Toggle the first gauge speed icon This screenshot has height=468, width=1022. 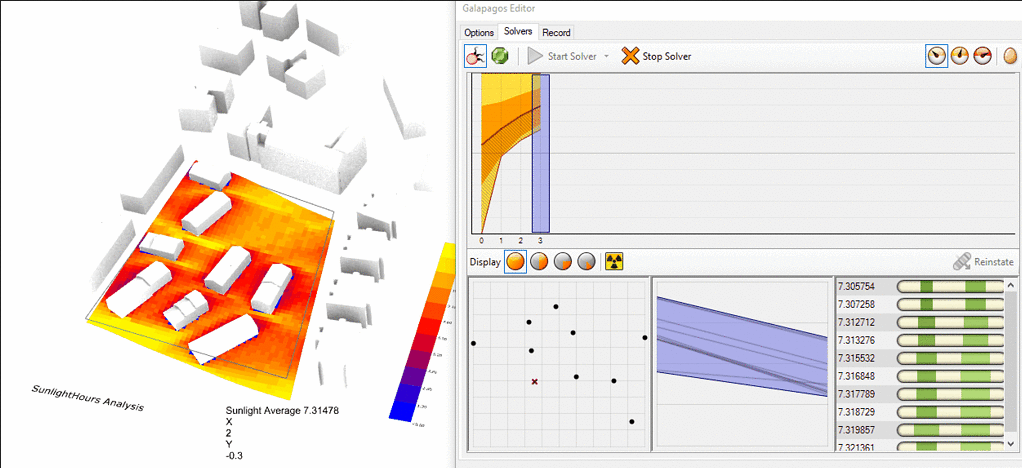coord(936,56)
